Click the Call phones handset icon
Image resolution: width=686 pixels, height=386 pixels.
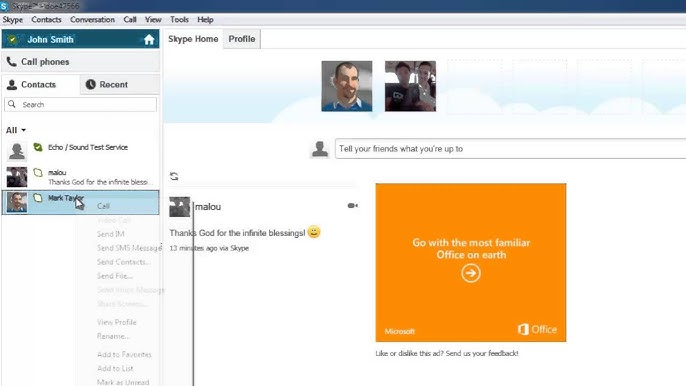(x=11, y=62)
